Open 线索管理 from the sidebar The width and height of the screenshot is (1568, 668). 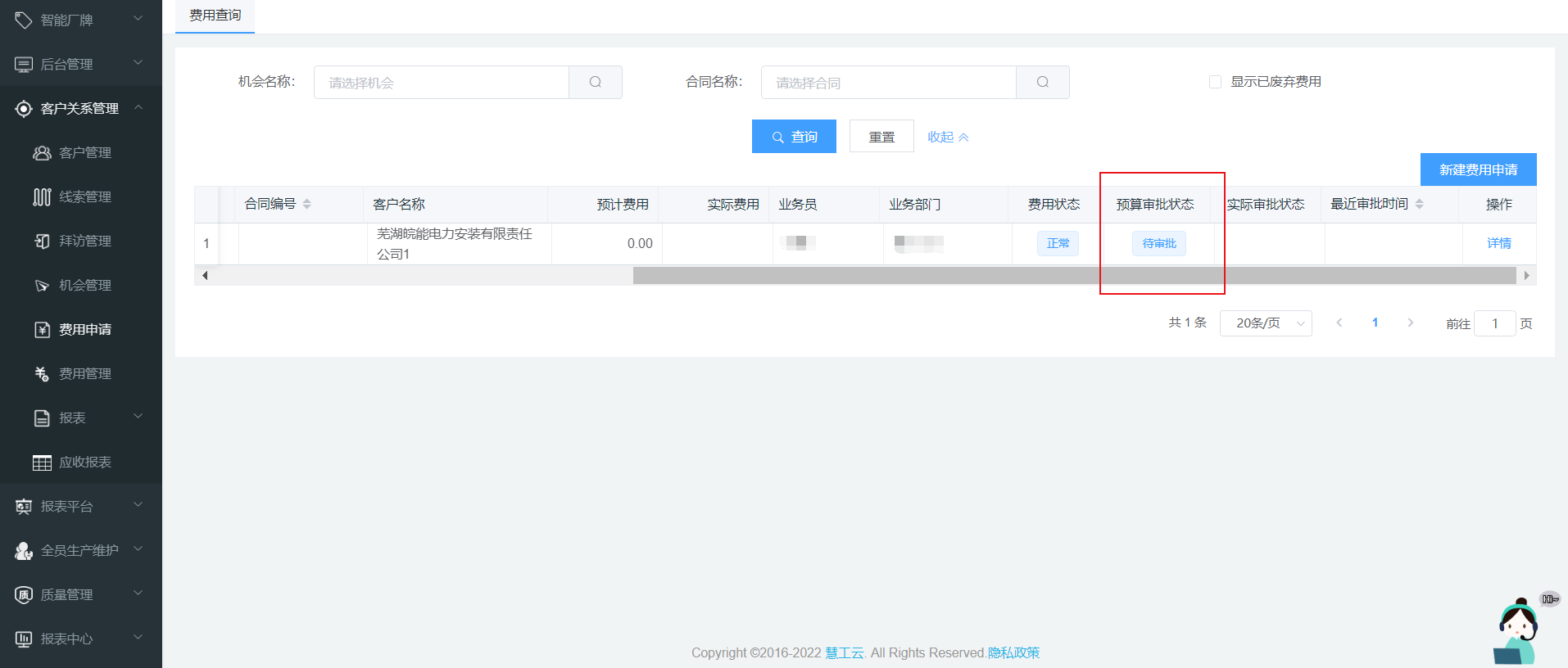(x=84, y=197)
